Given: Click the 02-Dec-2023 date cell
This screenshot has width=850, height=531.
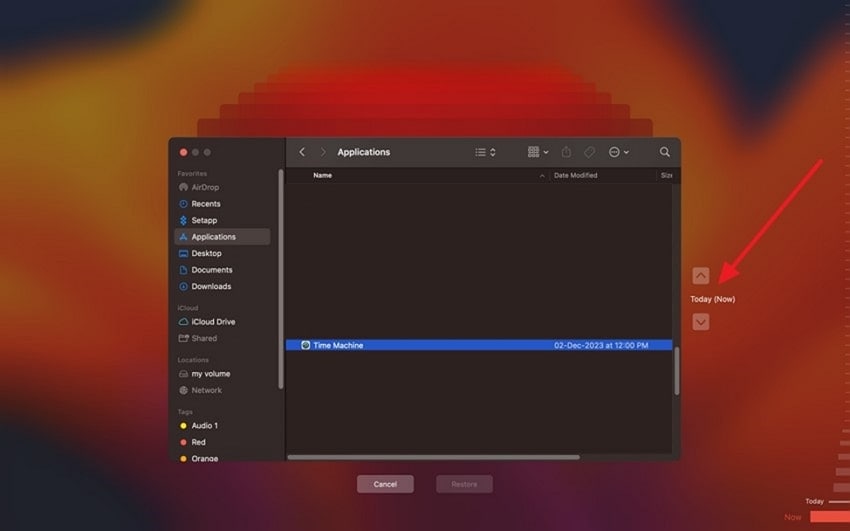Looking at the screenshot, I should tap(601, 345).
